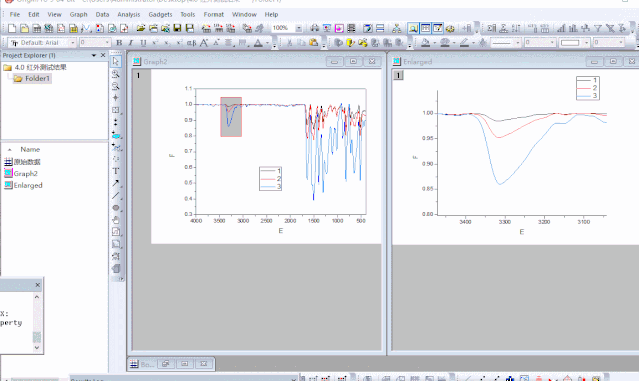Image resolution: width=639 pixels, height=381 pixels.
Task: Open the font size dropdown
Action: coord(107,42)
